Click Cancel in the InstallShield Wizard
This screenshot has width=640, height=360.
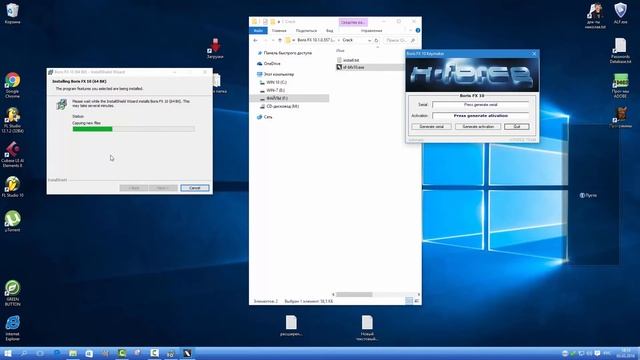[195, 188]
